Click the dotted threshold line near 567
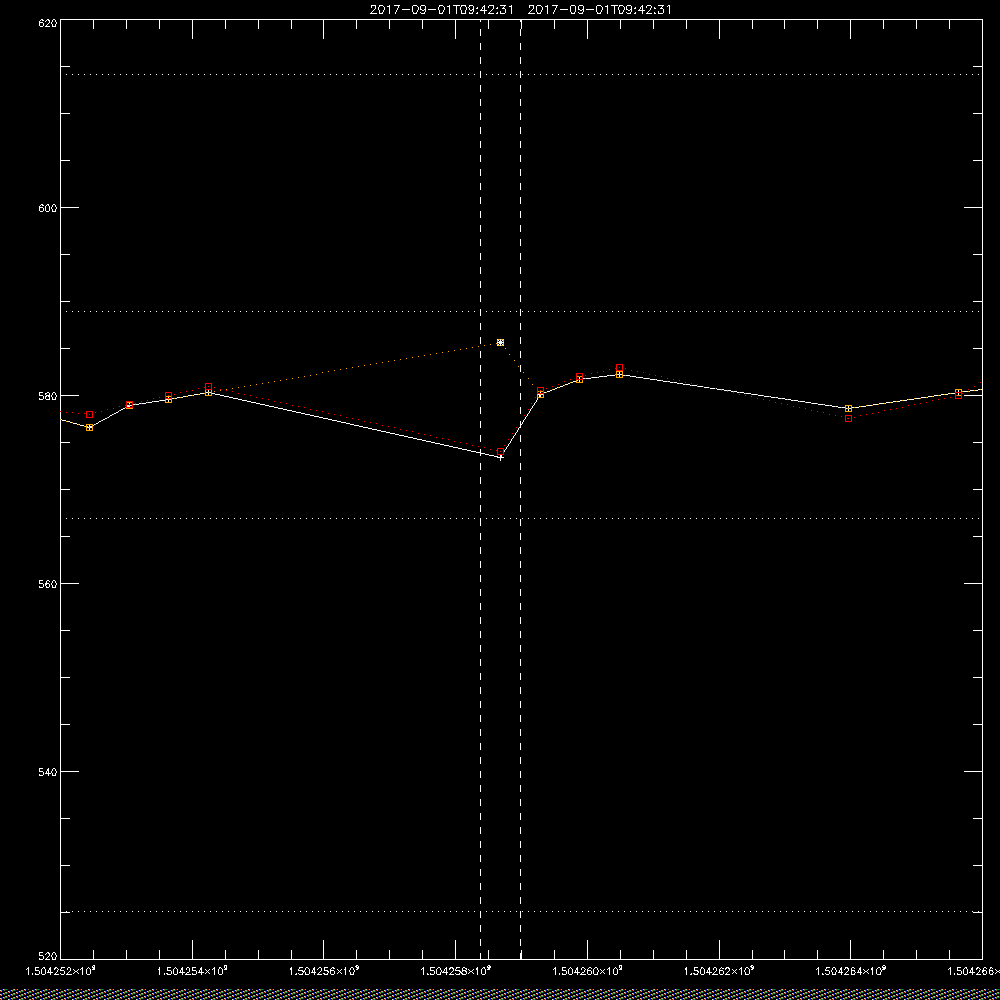1000x1000 pixels. point(521,518)
